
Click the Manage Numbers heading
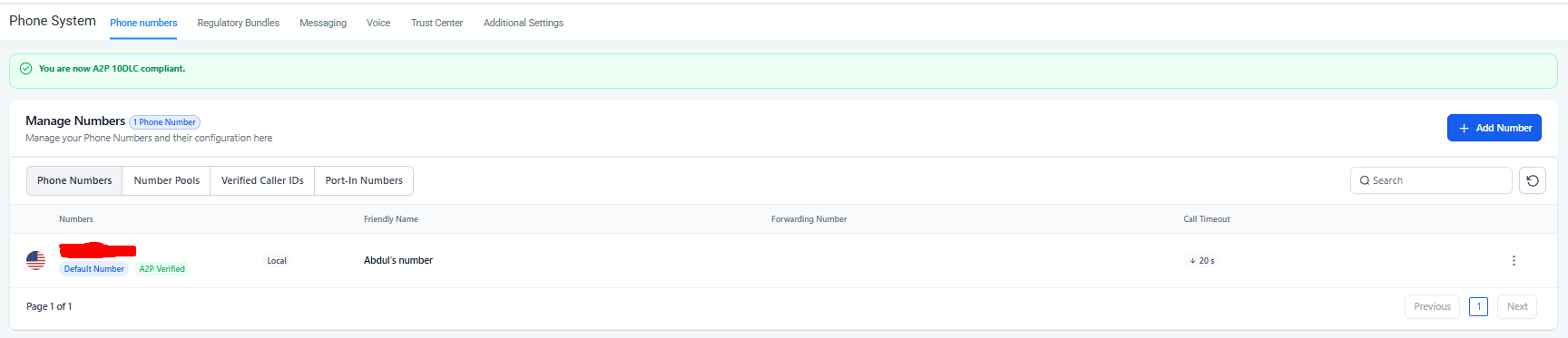pyautogui.click(x=75, y=121)
